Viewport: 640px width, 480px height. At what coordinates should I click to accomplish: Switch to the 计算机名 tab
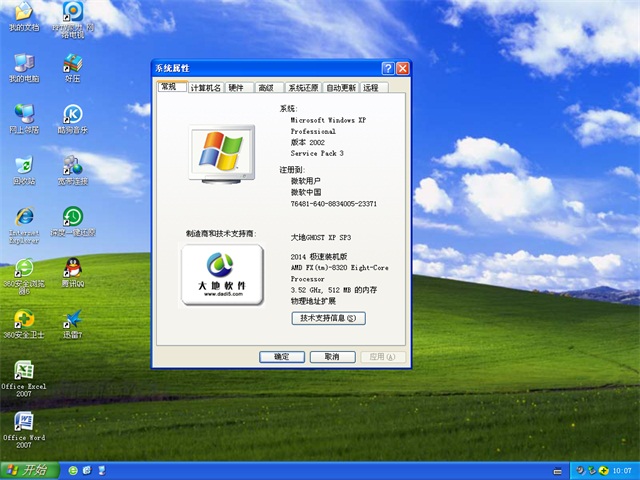[205, 88]
